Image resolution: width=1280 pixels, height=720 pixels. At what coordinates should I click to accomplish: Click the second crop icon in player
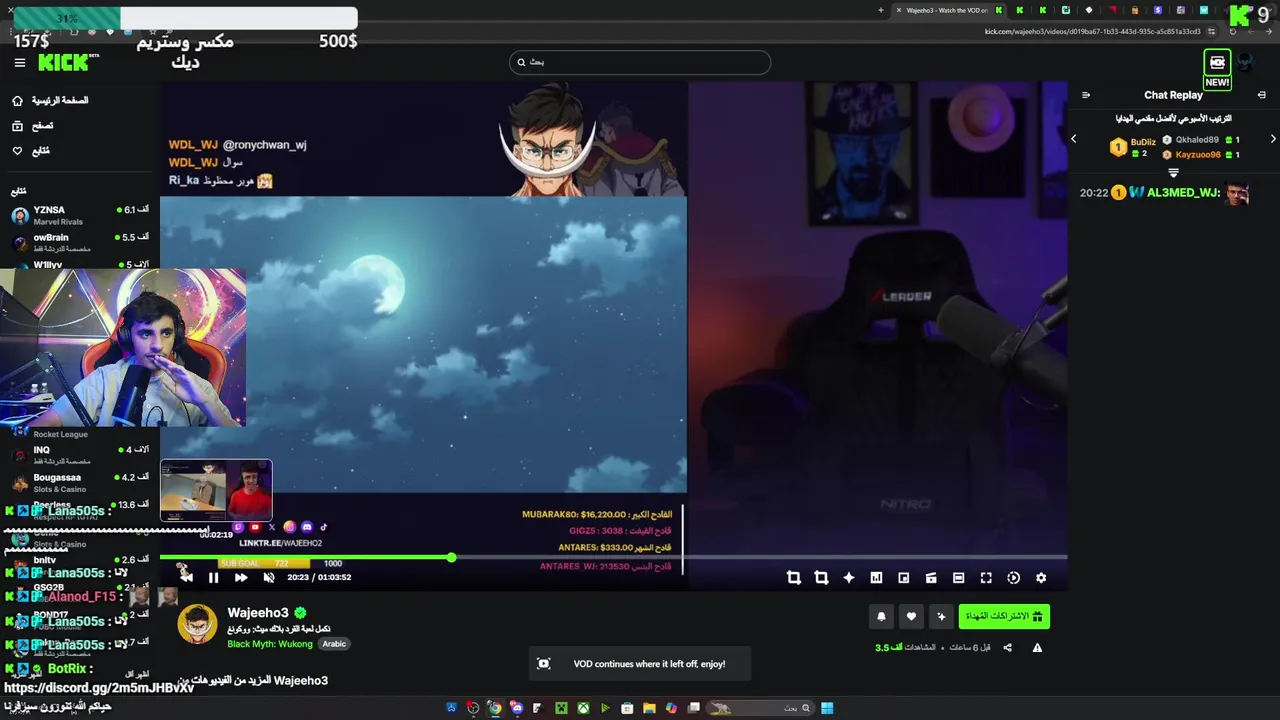point(821,578)
